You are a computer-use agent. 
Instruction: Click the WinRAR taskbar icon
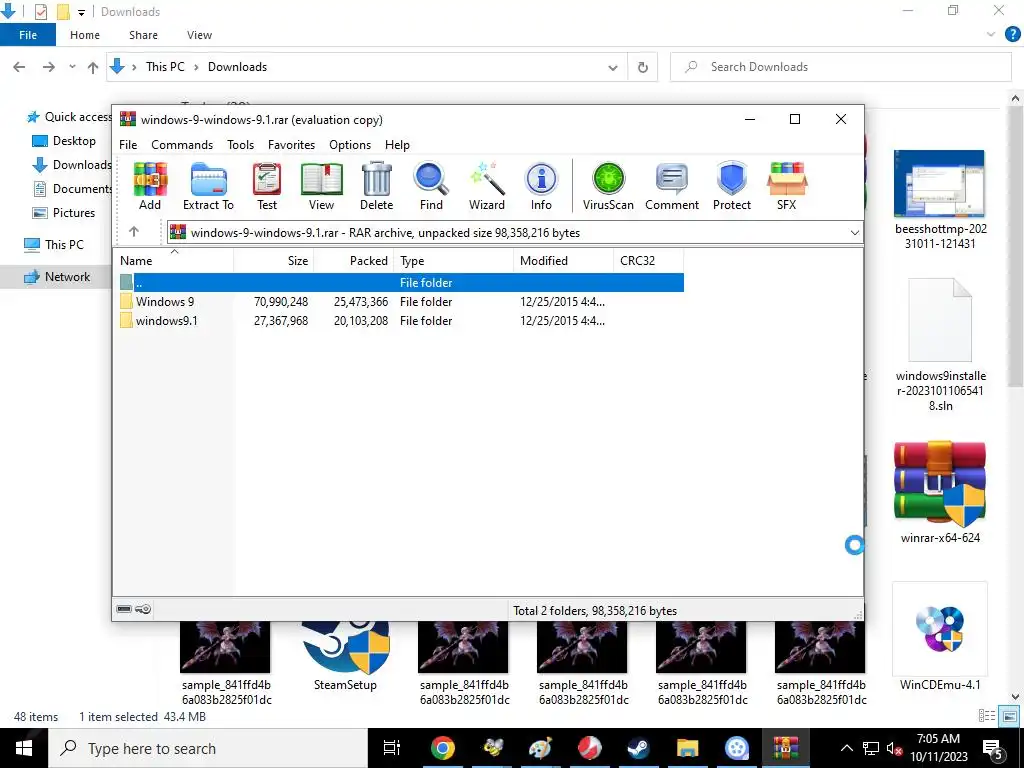786,748
